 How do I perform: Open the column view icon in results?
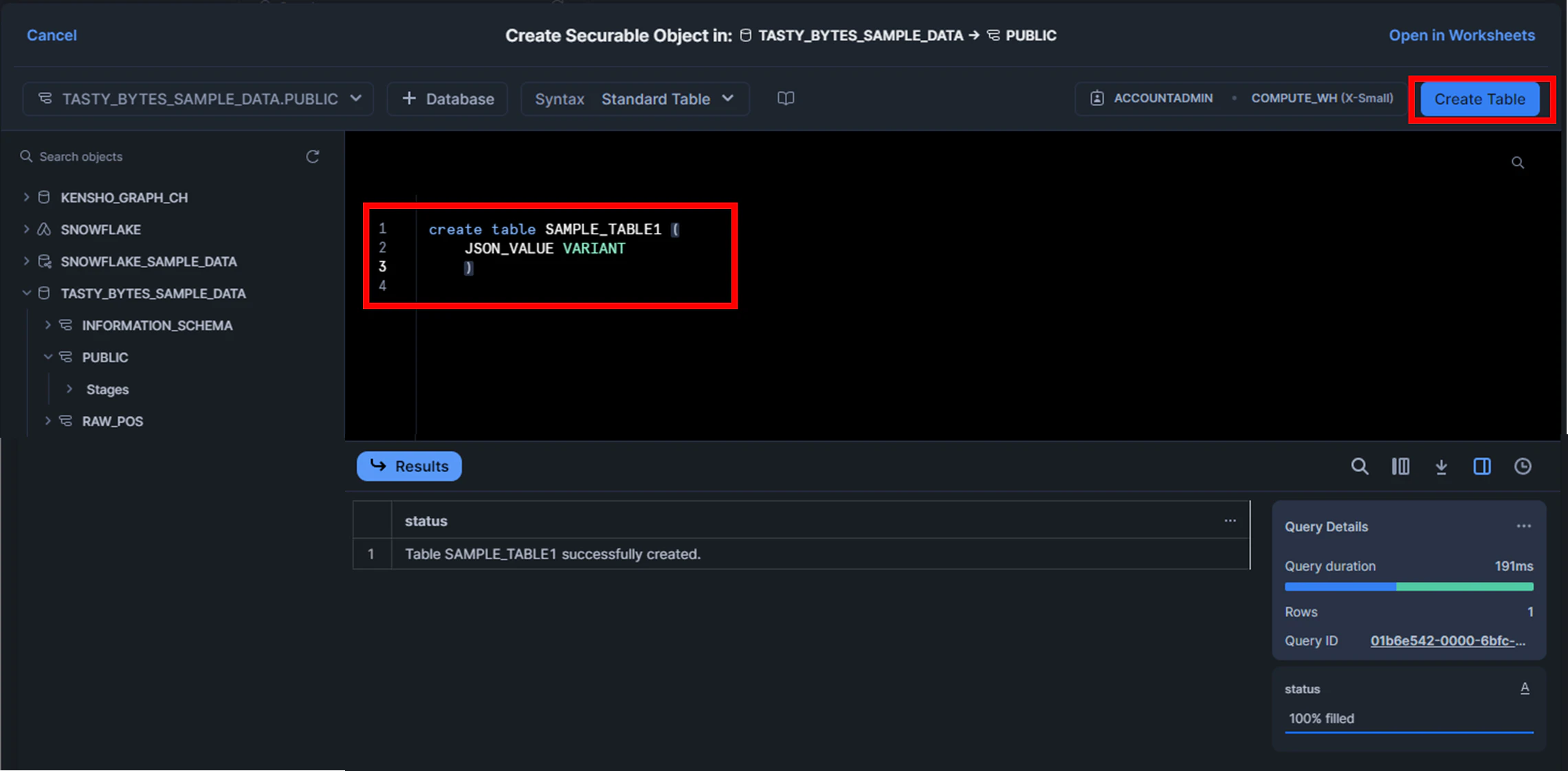[1400, 467]
